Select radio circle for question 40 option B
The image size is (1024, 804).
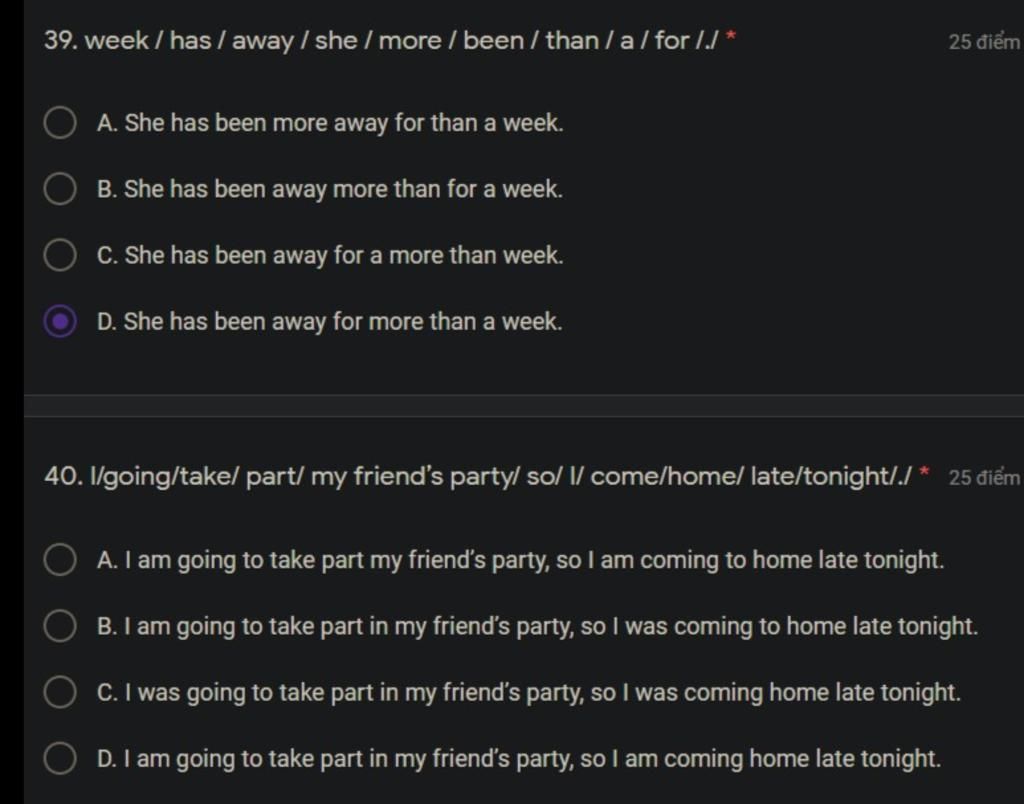pyautogui.click(x=60, y=626)
